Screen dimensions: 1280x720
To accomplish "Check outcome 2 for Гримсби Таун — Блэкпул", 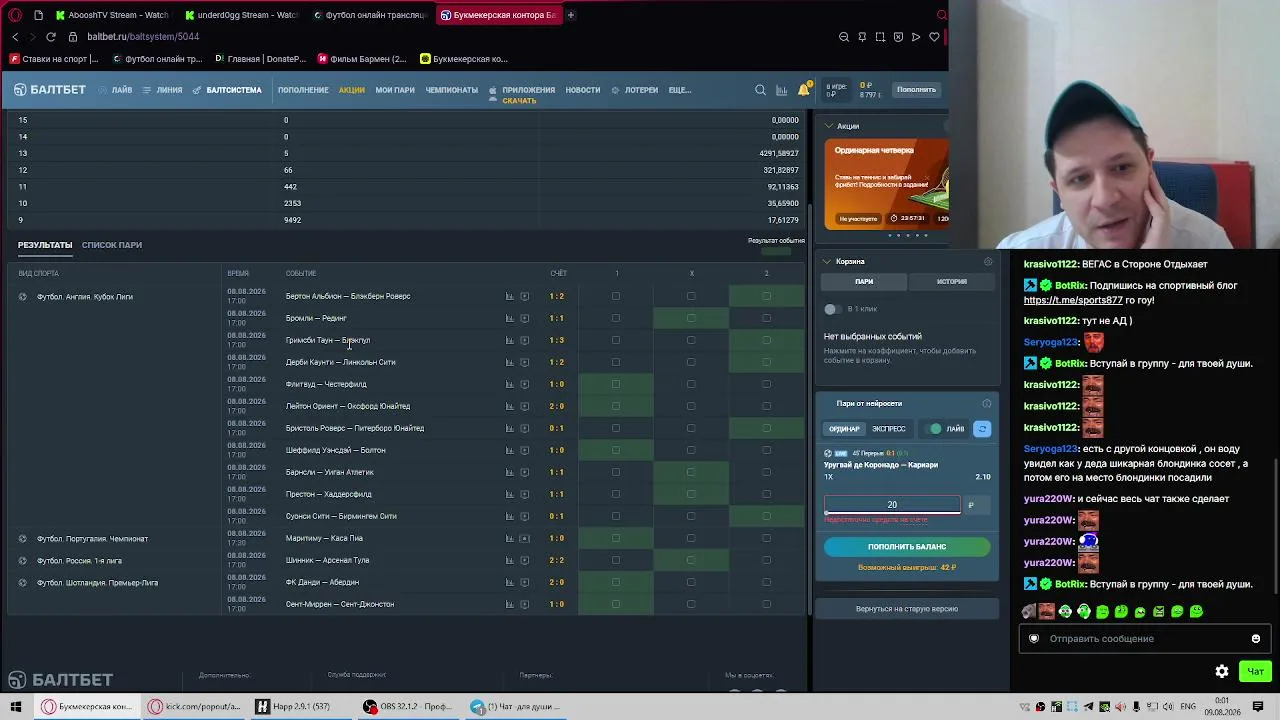I will (767, 340).
